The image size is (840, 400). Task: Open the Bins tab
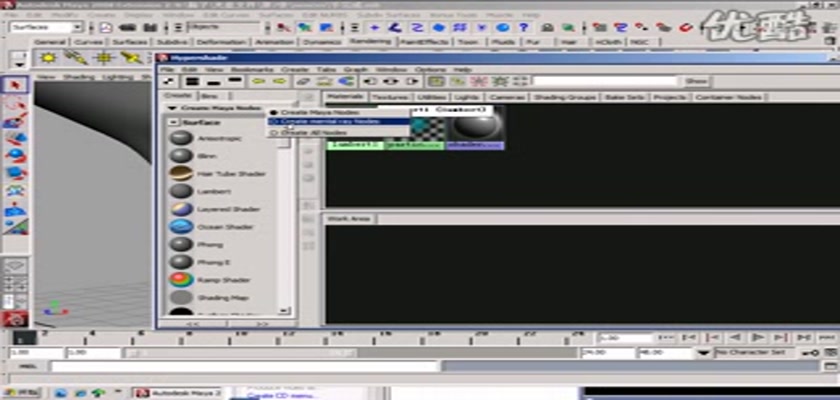tap(207, 96)
